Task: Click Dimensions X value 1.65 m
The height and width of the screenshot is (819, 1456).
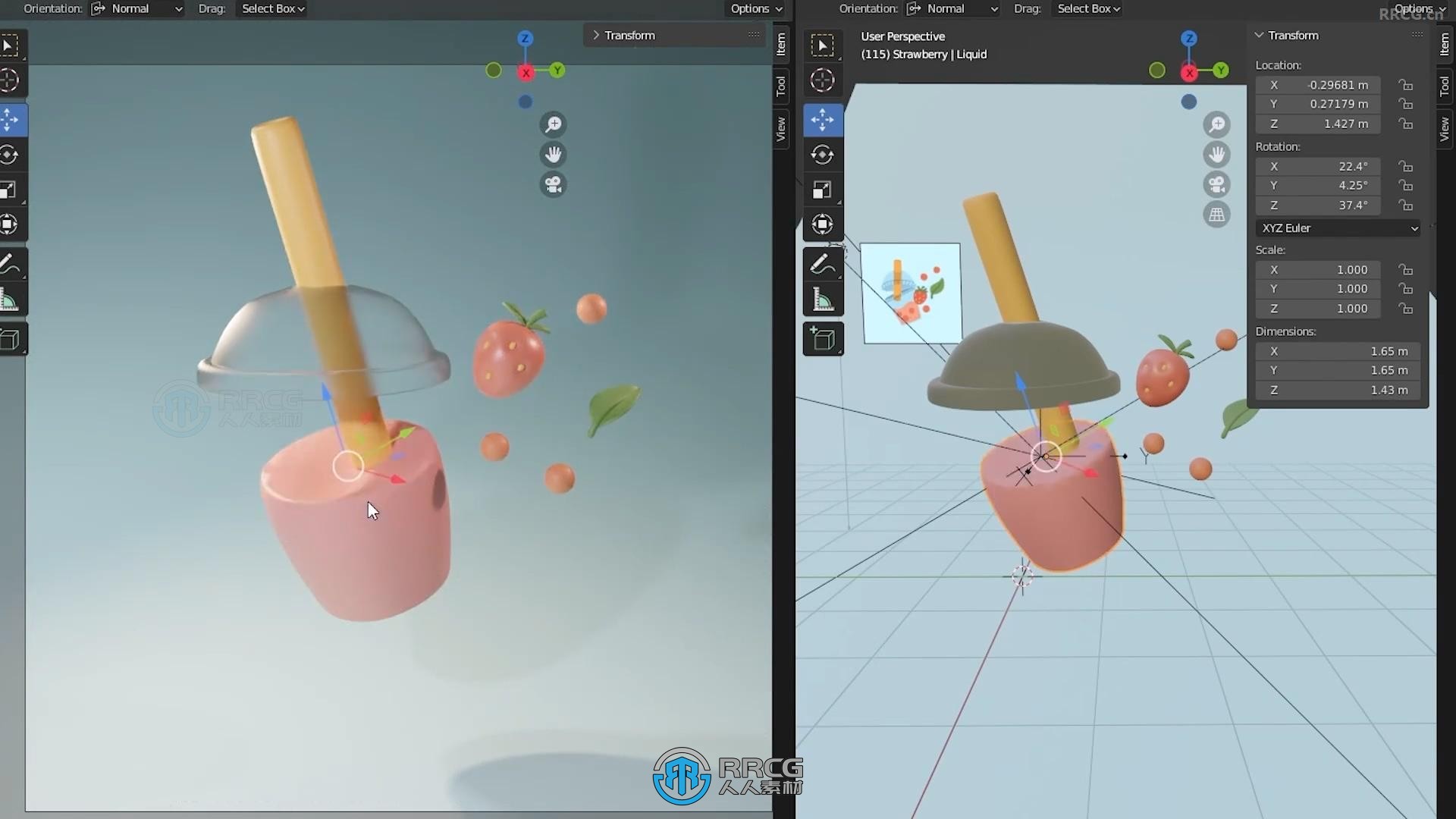Action: pyautogui.click(x=1338, y=351)
